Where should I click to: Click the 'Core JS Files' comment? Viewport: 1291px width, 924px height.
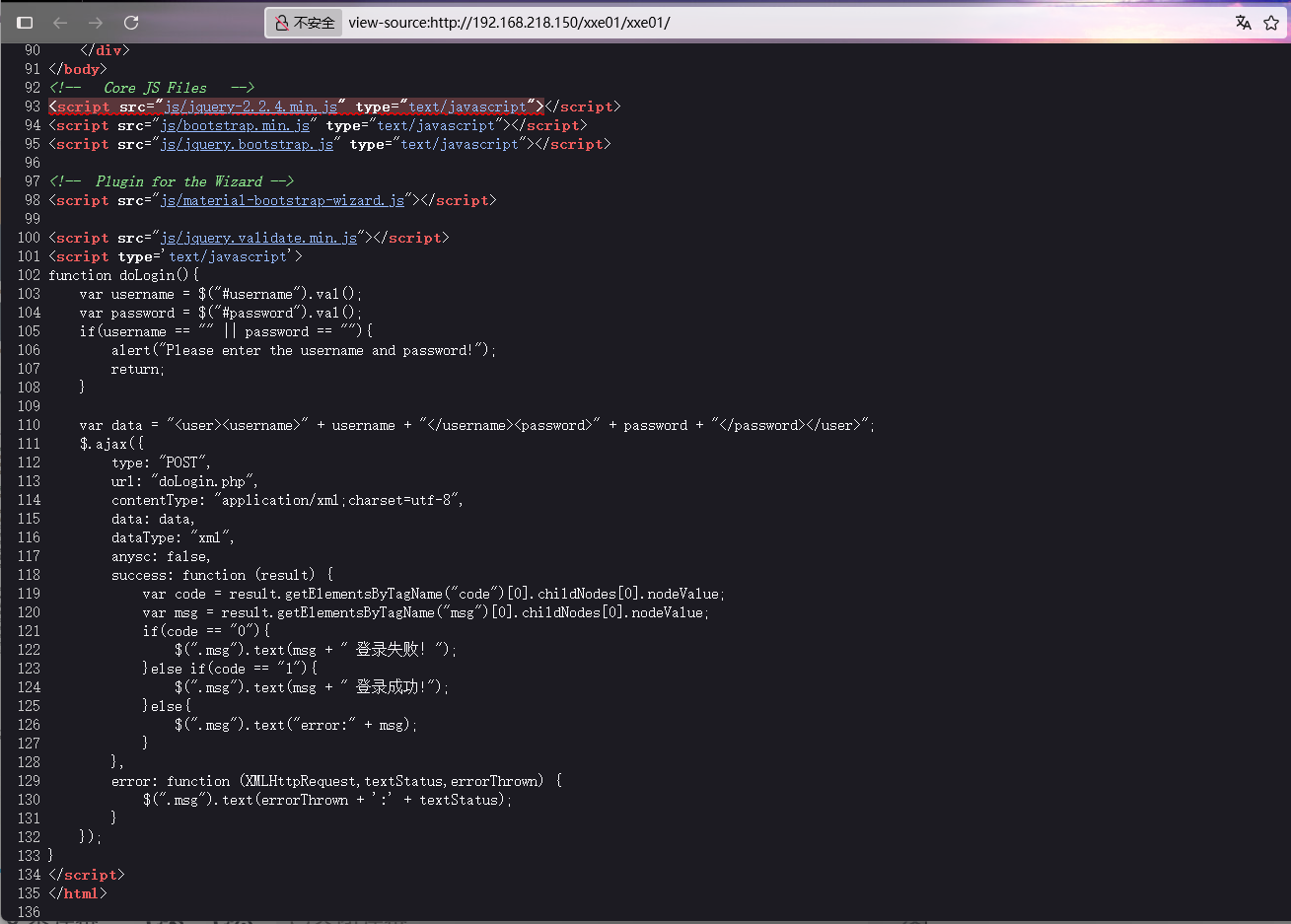[155, 88]
